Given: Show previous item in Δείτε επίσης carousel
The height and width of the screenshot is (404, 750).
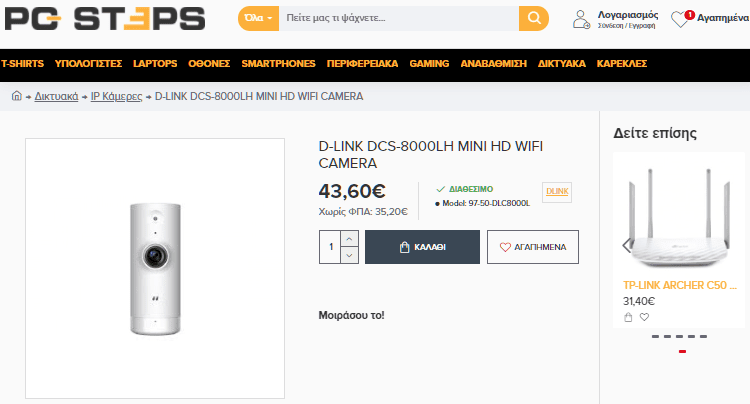Looking at the screenshot, I should coord(626,246).
